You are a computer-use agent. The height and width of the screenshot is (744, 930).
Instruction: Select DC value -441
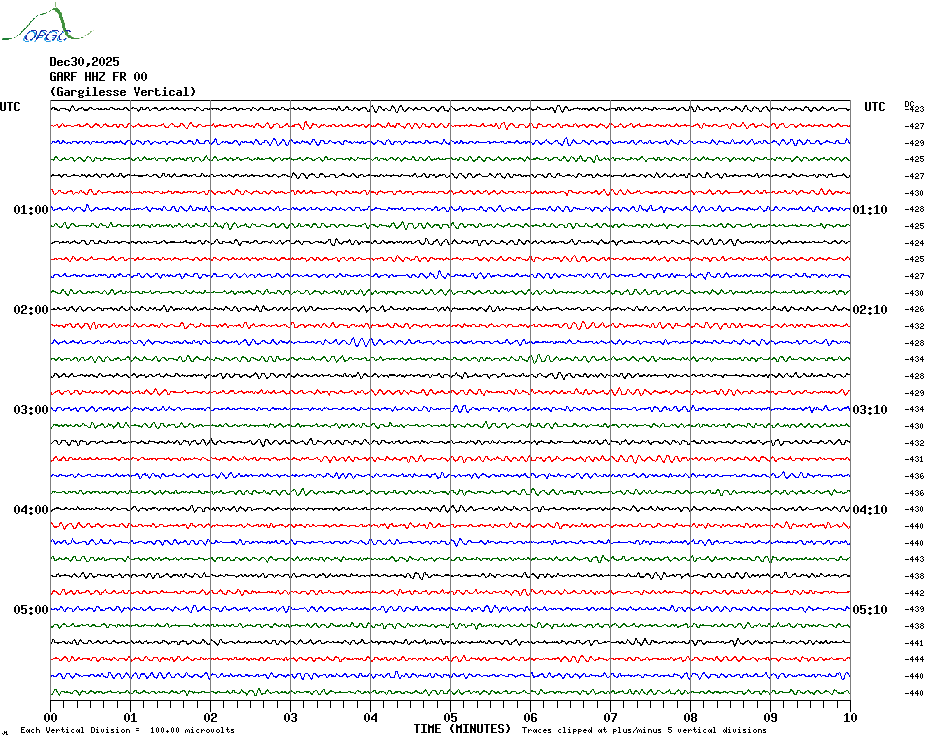point(915,643)
